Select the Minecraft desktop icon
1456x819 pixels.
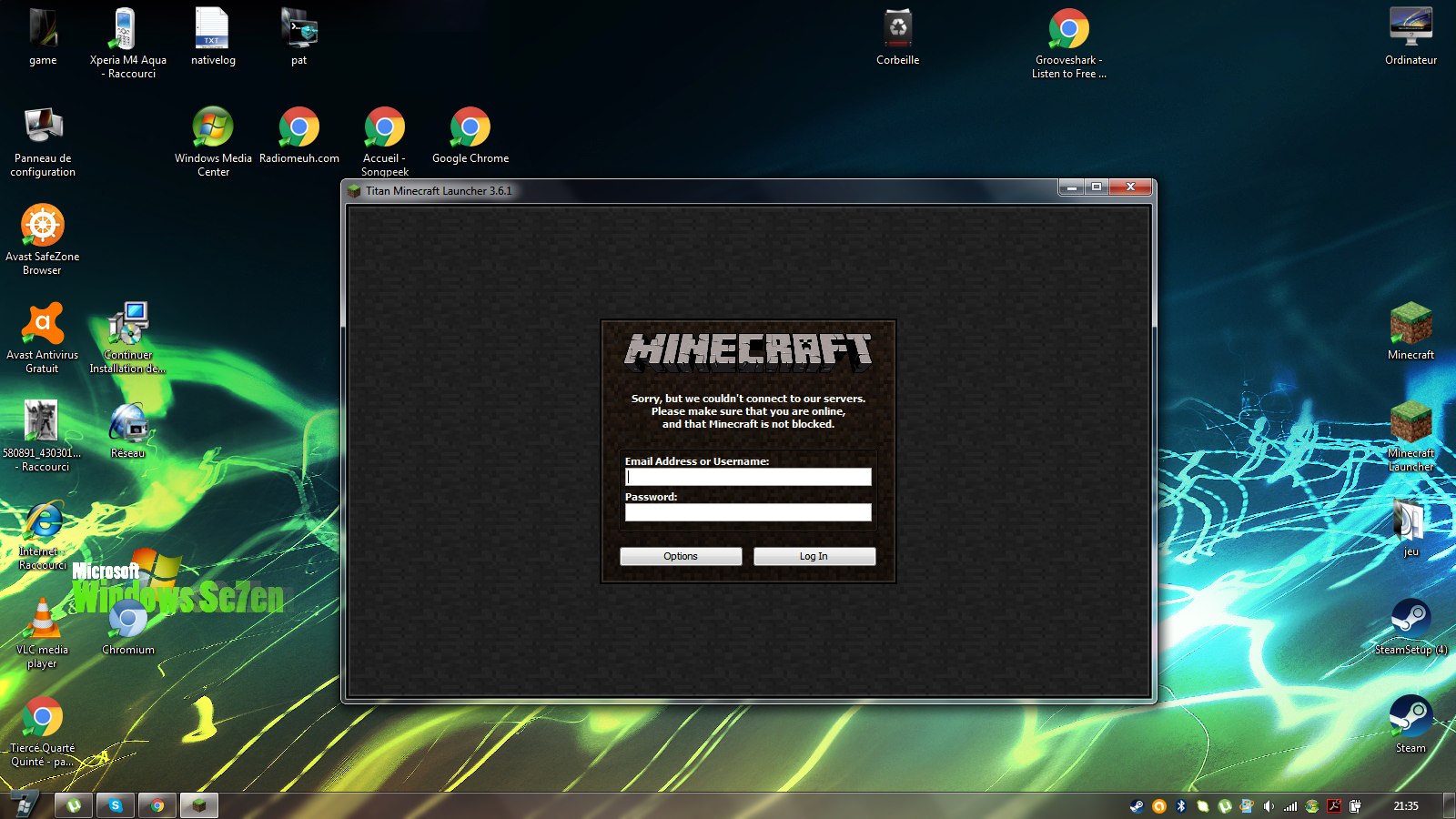[x=1410, y=332]
